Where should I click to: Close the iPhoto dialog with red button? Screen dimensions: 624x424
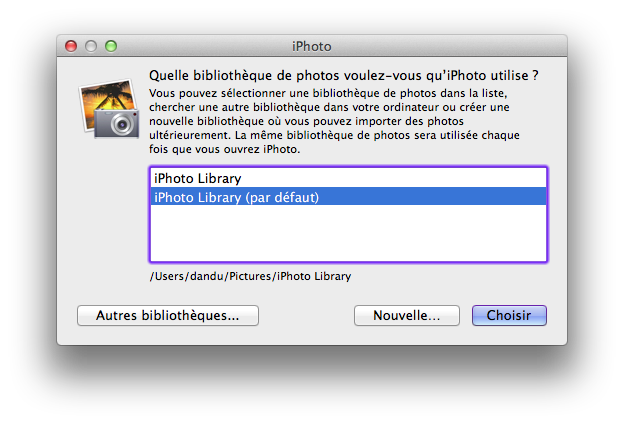[x=71, y=46]
